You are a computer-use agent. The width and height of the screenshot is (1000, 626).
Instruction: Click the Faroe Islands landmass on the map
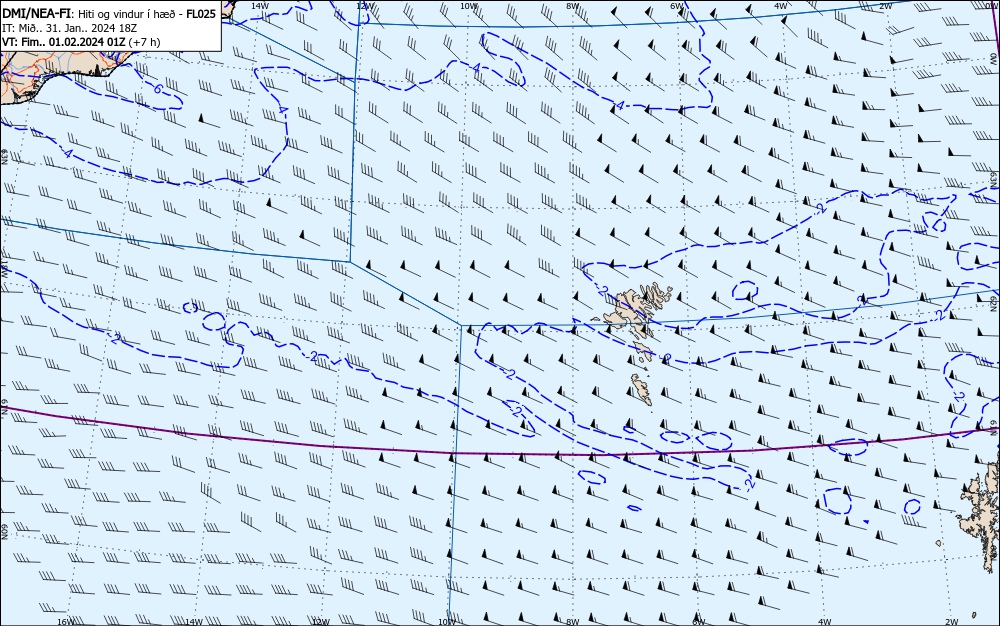[631, 312]
